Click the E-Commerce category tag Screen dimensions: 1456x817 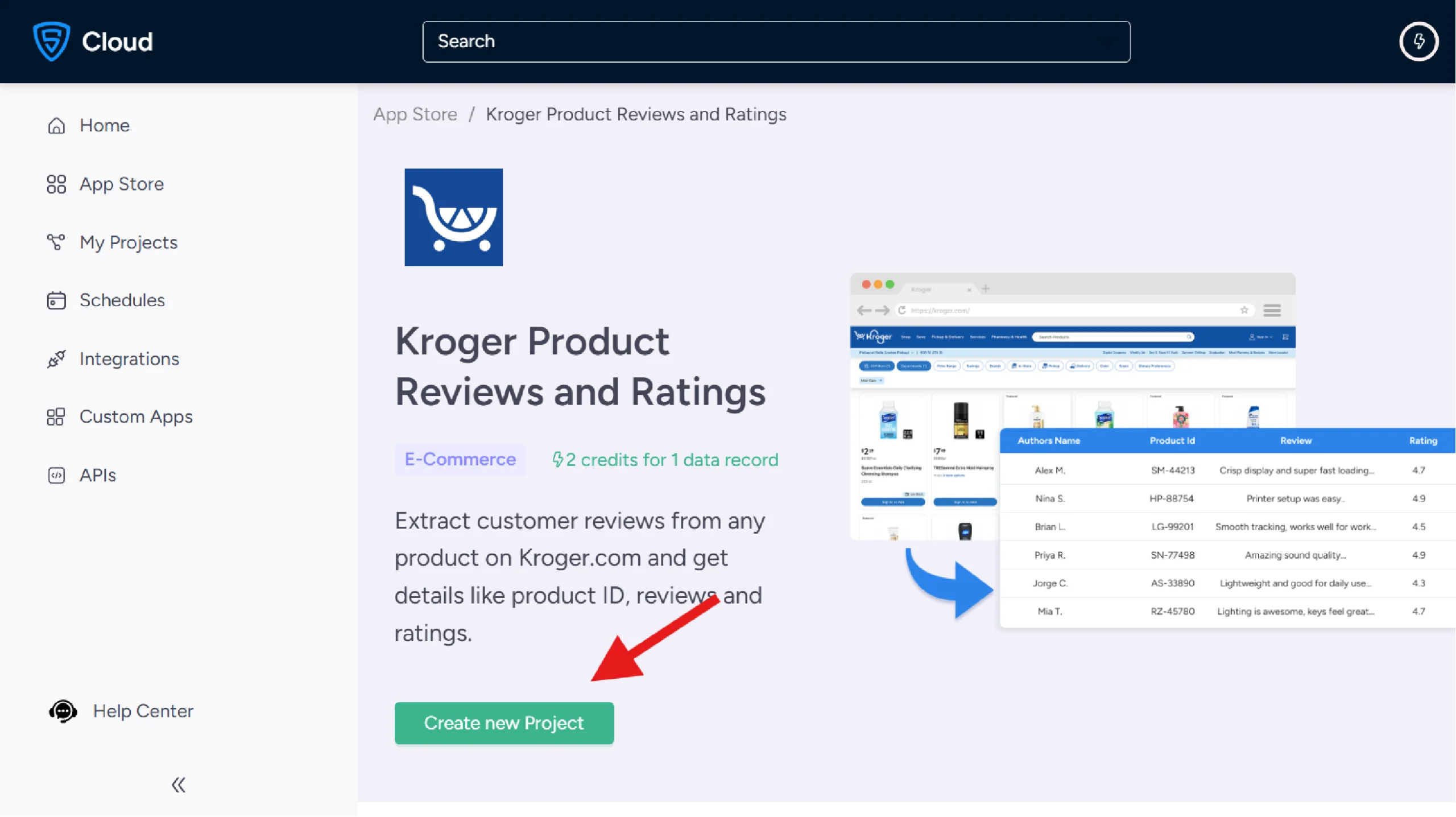tap(460, 459)
